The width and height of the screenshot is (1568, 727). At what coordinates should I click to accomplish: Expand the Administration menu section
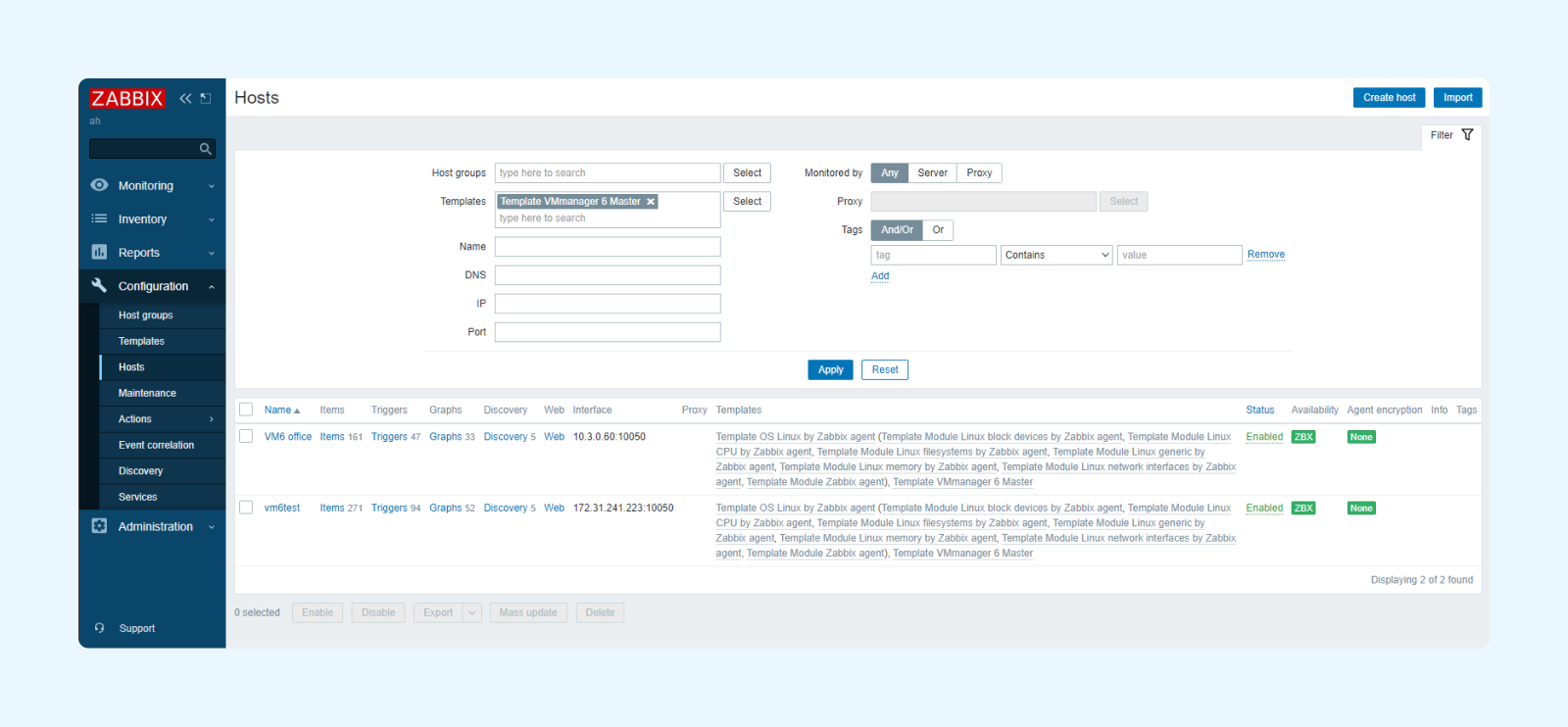[x=152, y=527]
